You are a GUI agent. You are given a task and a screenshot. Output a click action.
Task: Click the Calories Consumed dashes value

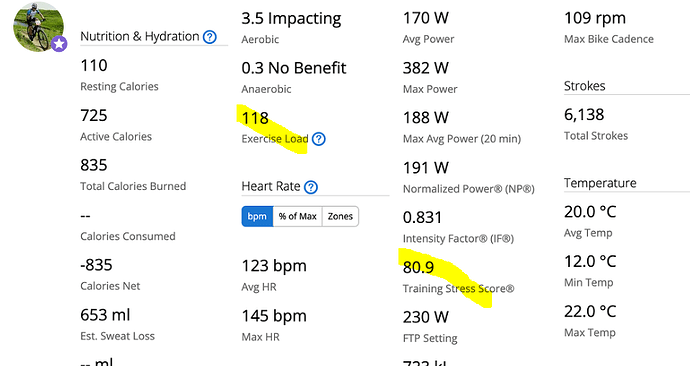pos(85,216)
